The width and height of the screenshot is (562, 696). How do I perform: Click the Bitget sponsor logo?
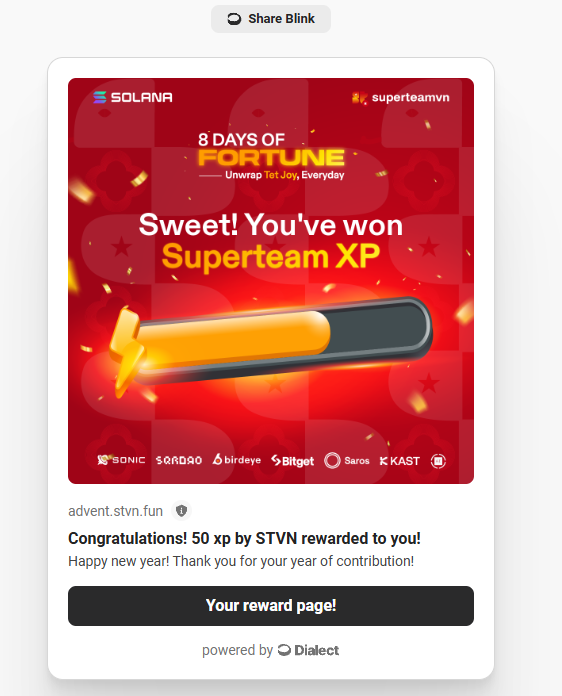point(293,461)
